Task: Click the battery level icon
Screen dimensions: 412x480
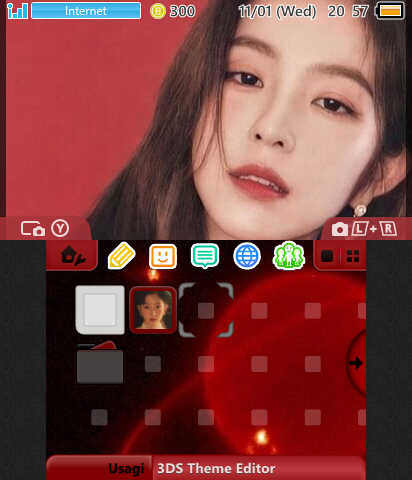Action: point(390,11)
